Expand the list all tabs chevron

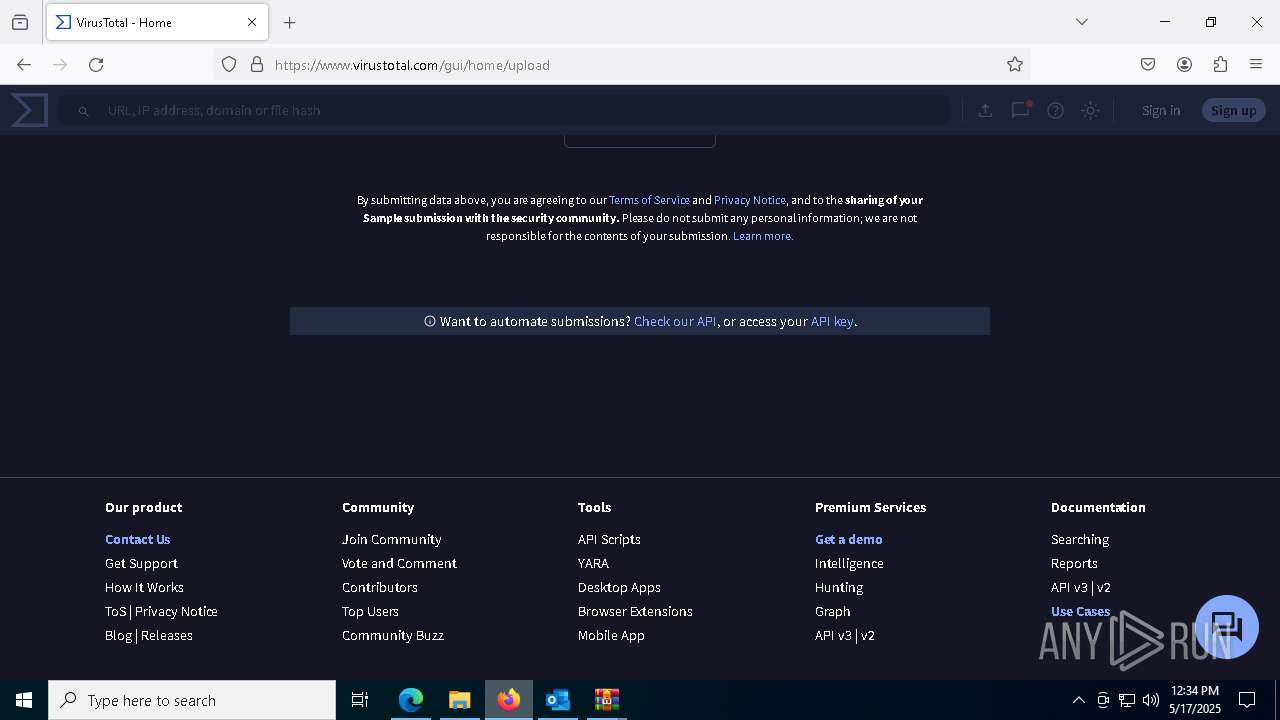point(1082,22)
